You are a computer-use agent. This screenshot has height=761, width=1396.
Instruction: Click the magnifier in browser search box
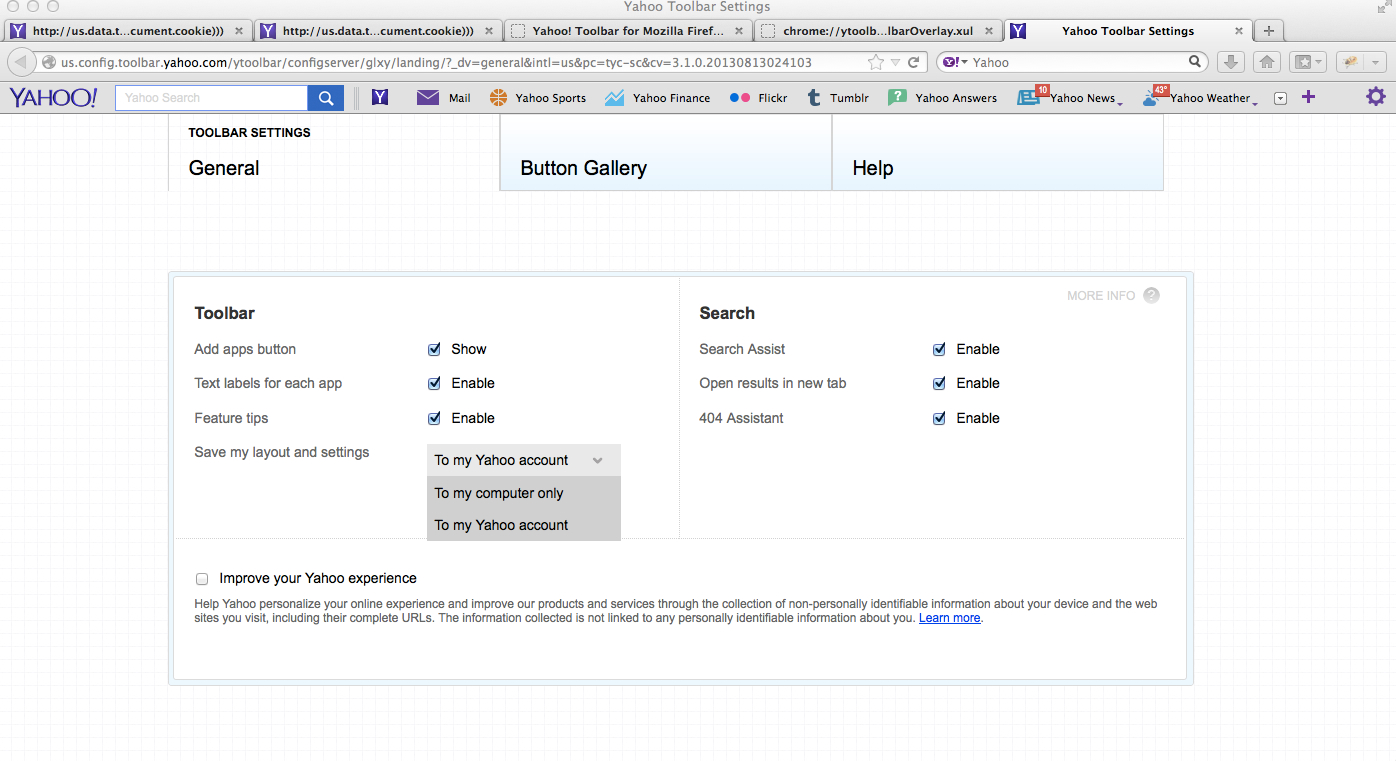pyautogui.click(x=1196, y=61)
